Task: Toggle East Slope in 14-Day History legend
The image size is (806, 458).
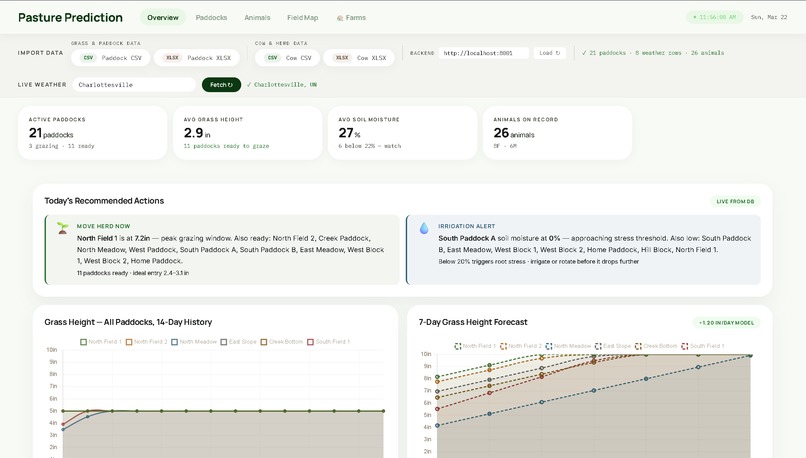Action: (238, 342)
